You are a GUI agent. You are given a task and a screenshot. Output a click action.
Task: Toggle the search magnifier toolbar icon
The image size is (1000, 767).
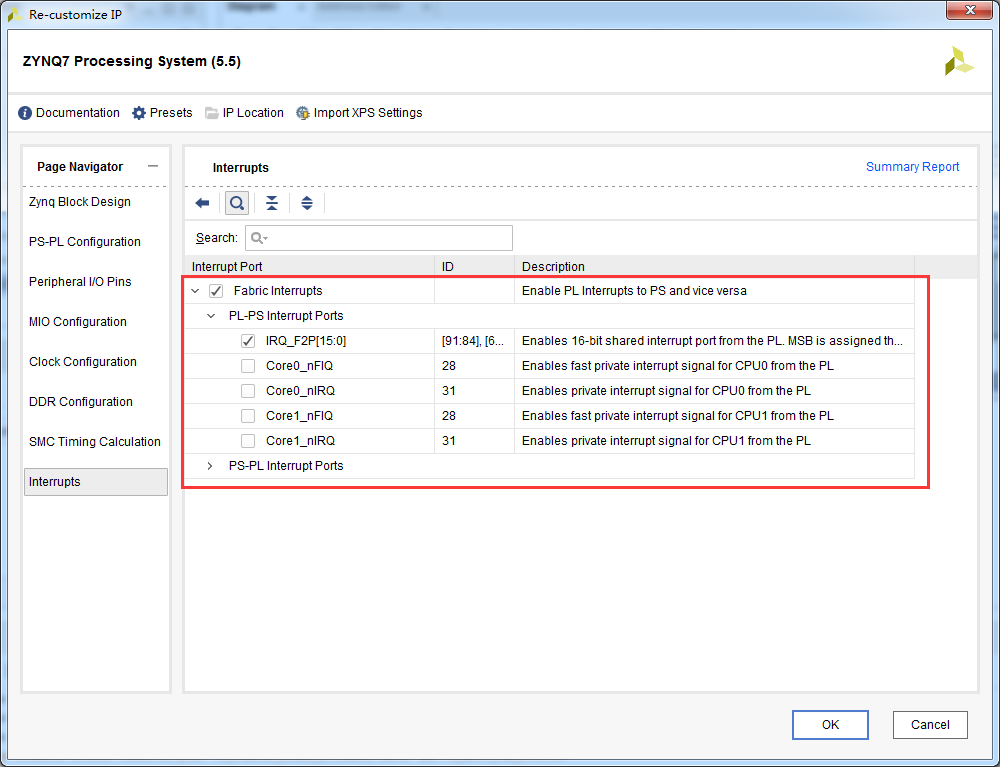(x=237, y=203)
